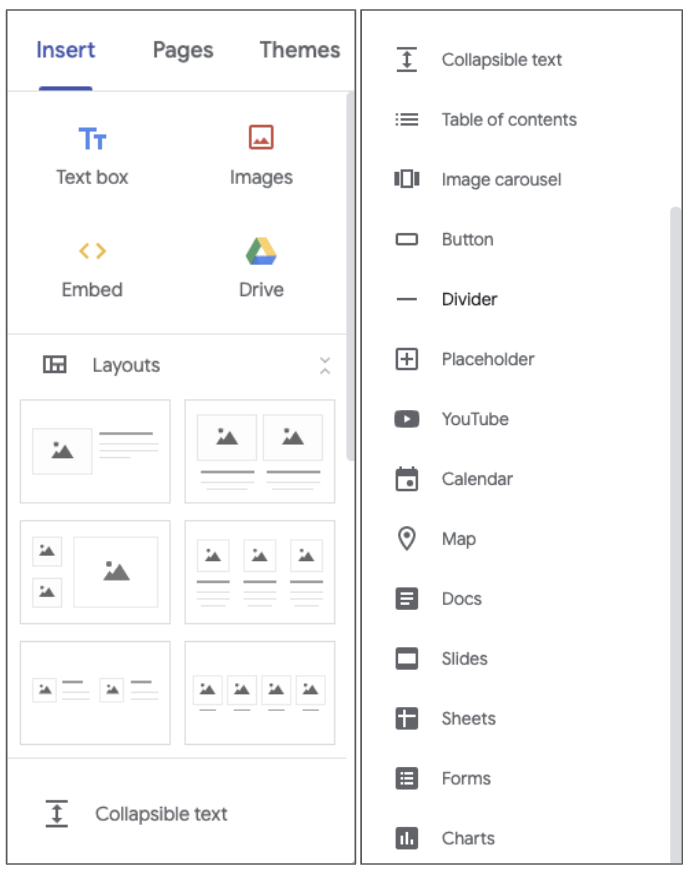Select the Calendar label
Viewport: 690px width, 872px height.
point(477,479)
